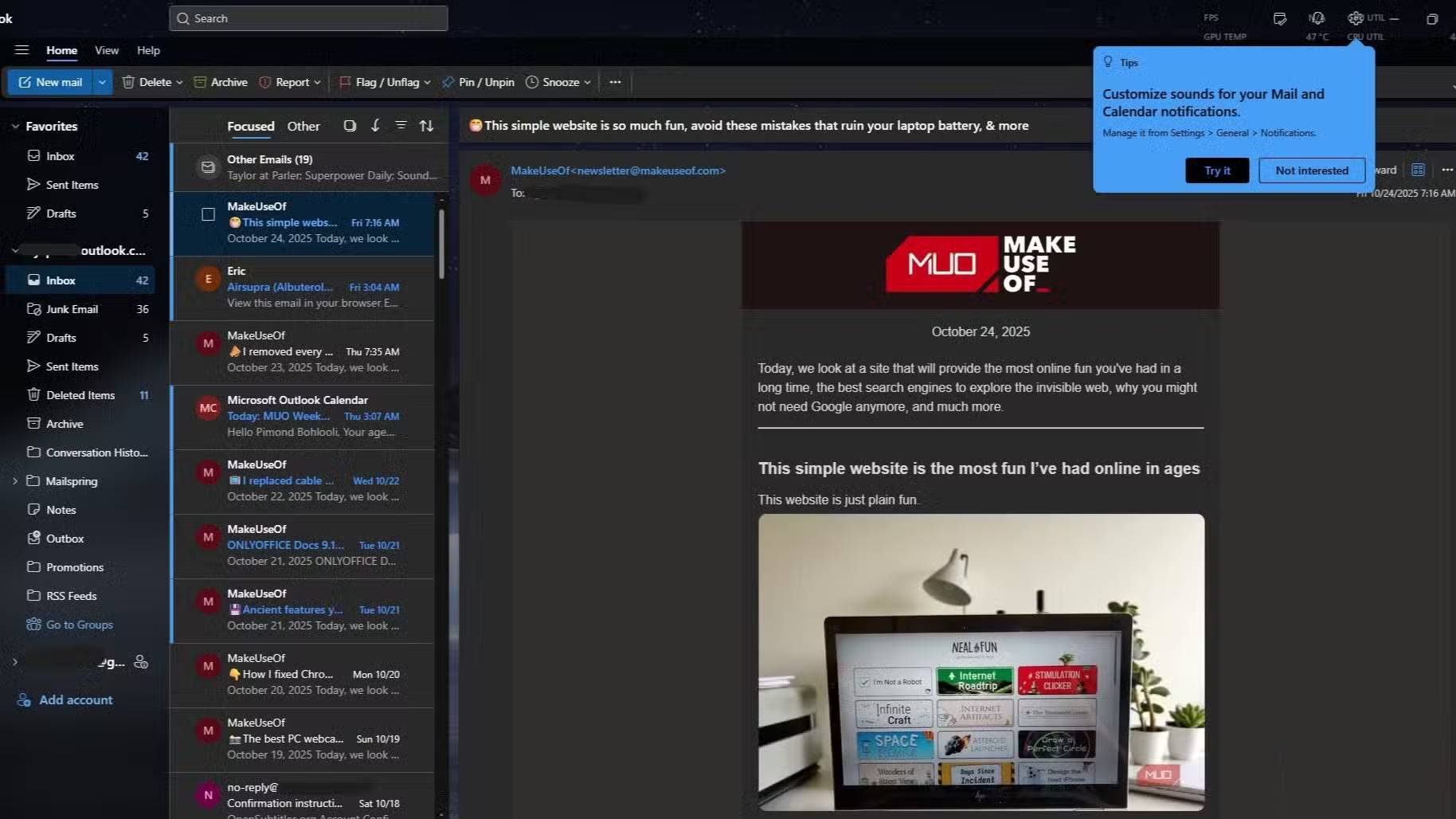1456x819 pixels.
Task: Open the New mail dropdown arrow
Action: [x=102, y=82]
